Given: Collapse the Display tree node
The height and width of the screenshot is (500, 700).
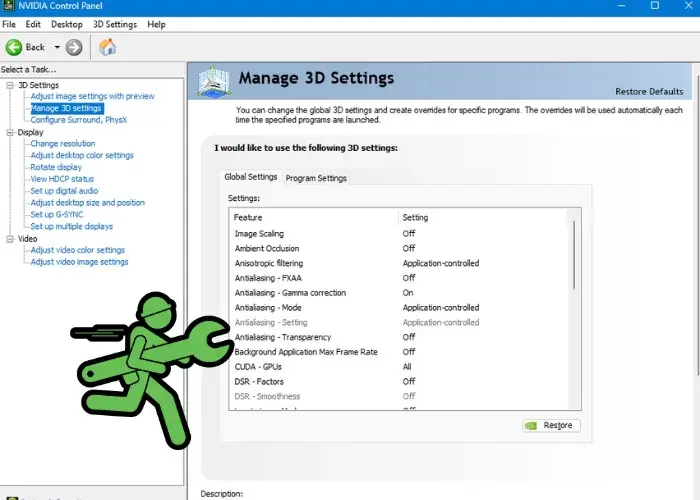Looking at the screenshot, I should 10,132.
